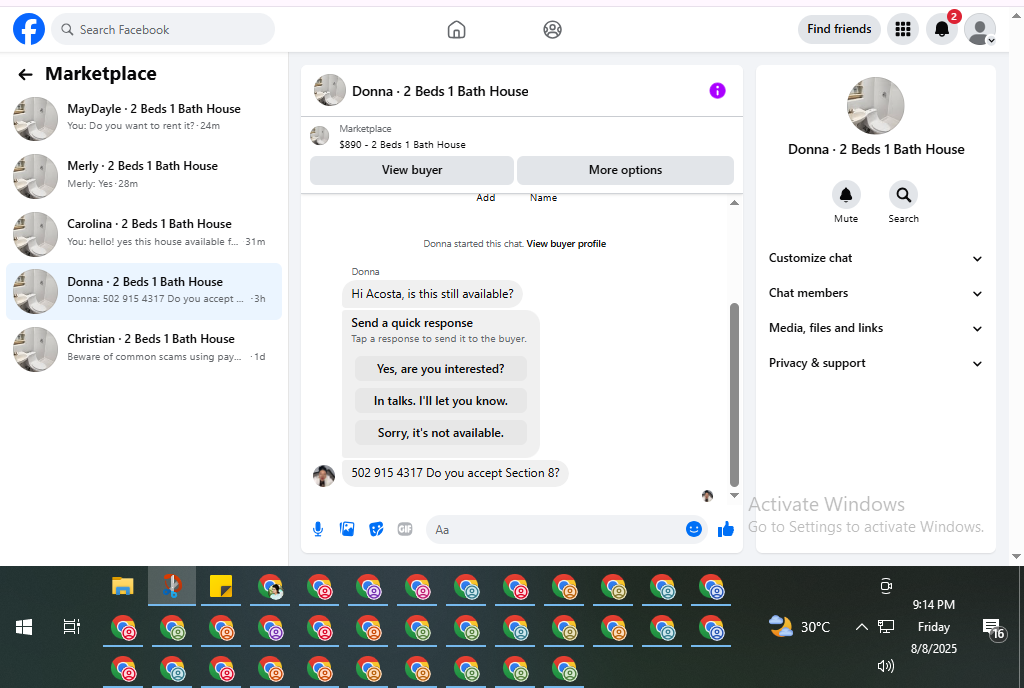Show hidden system tray icons chevron
The image size is (1024, 688).
(x=861, y=627)
